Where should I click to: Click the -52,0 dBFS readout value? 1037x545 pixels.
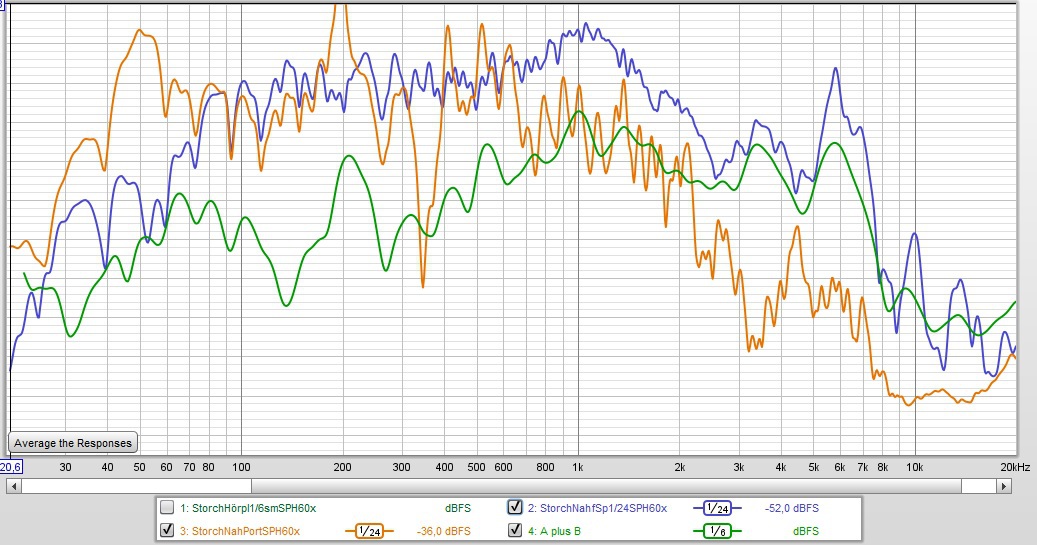pos(790,508)
